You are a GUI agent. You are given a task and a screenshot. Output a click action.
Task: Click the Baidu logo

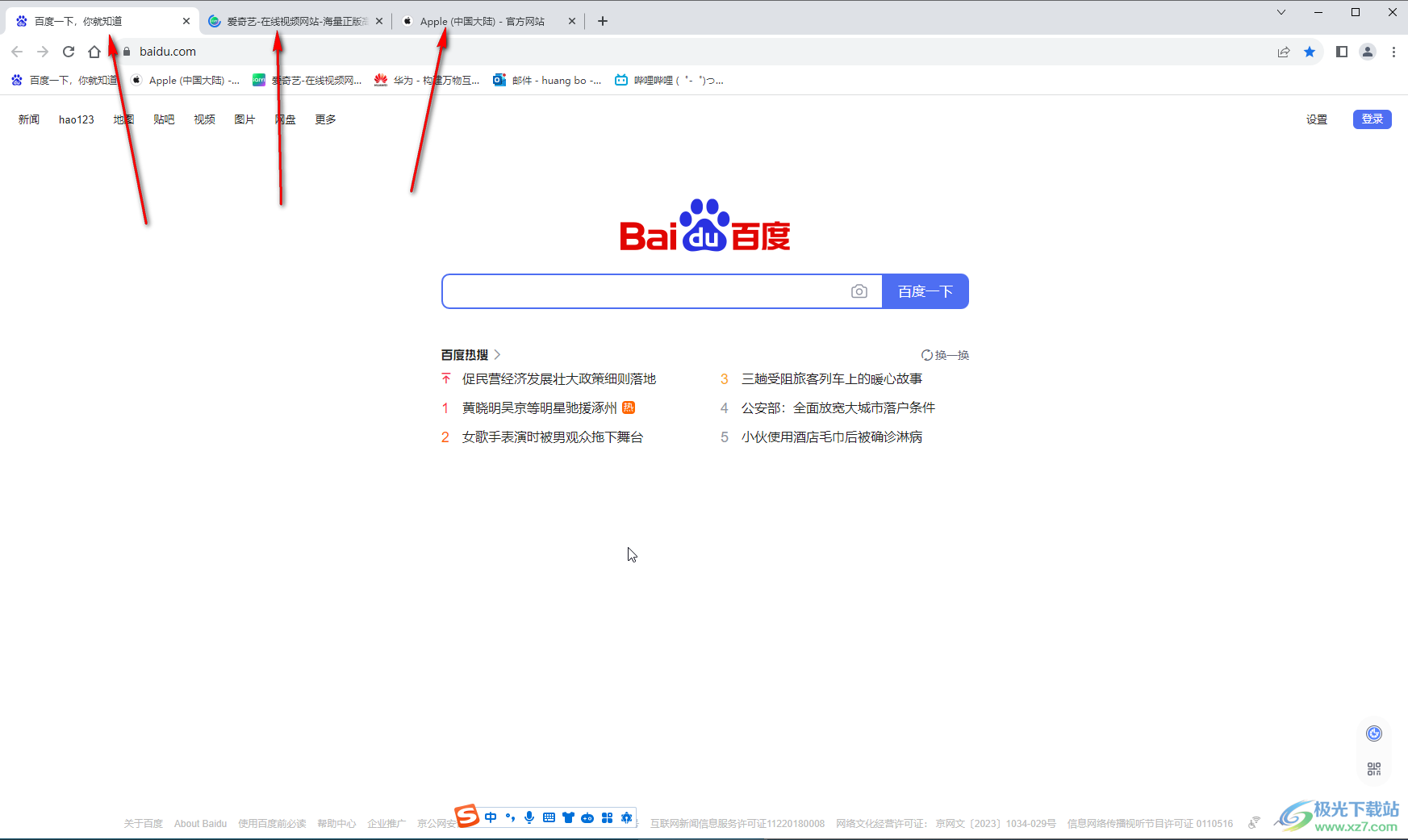tap(705, 225)
